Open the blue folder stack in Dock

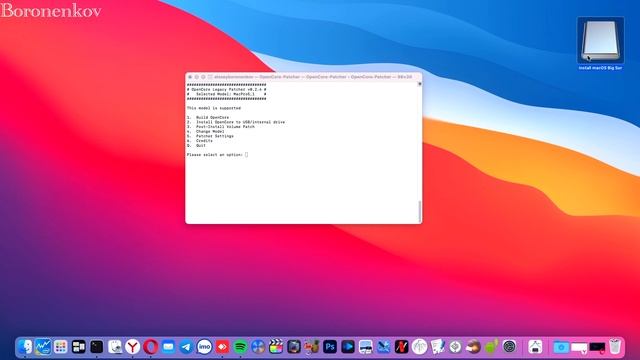pyautogui.click(x=561, y=347)
